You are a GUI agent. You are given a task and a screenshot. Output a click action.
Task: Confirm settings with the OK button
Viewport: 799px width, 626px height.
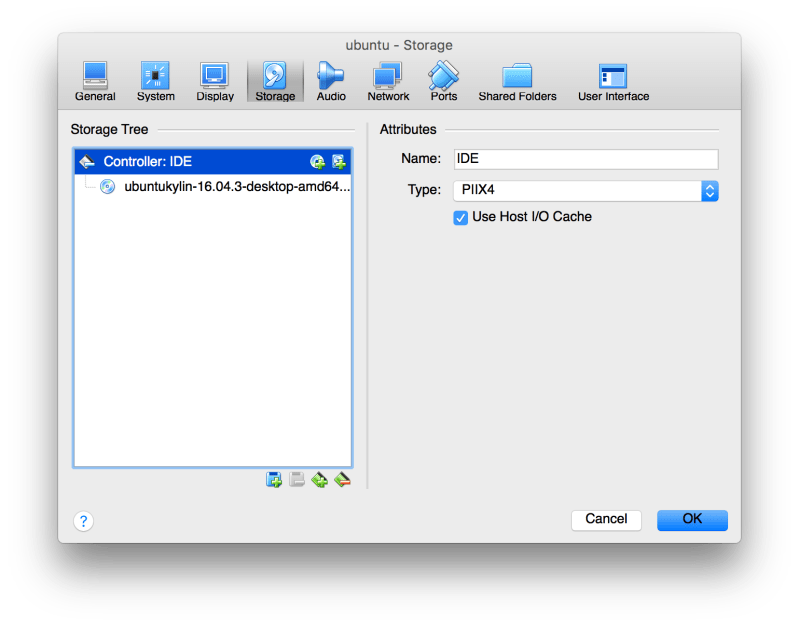point(692,519)
